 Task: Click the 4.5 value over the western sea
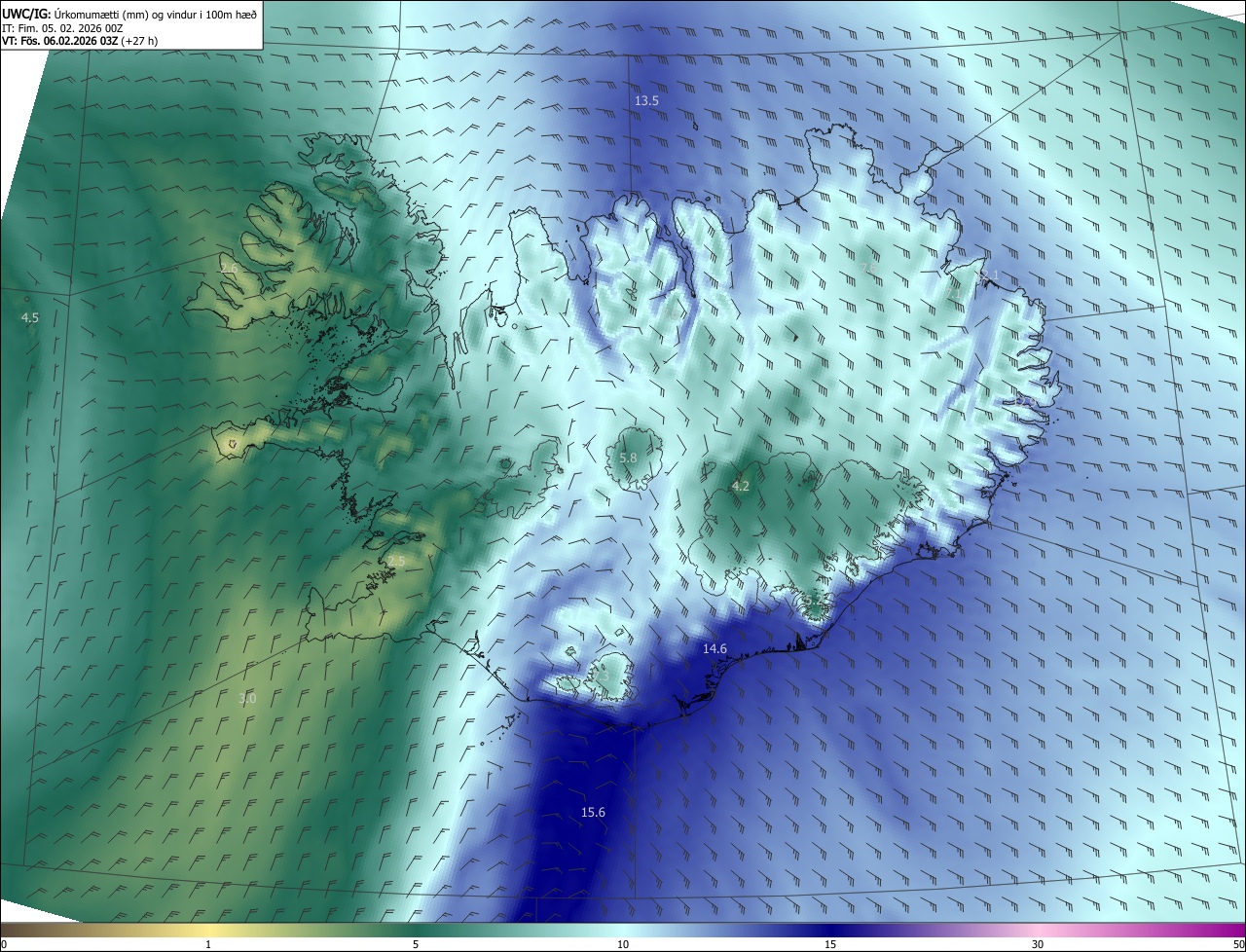30,318
